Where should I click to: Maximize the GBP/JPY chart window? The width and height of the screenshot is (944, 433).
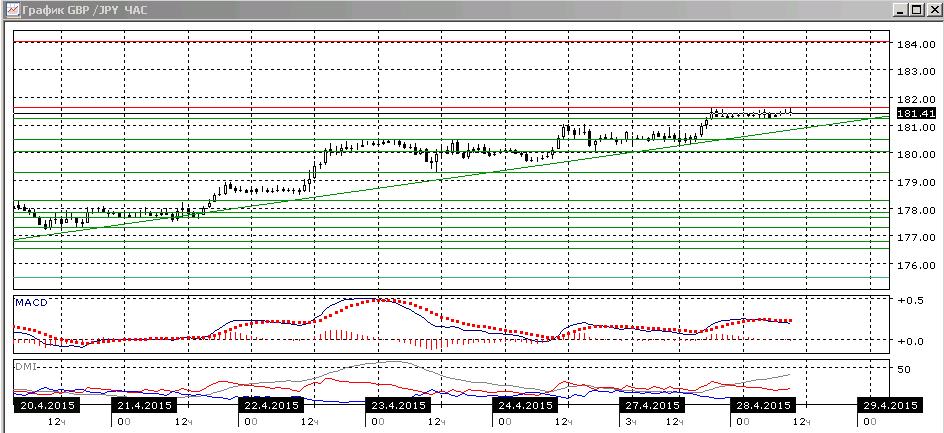click(915, 10)
